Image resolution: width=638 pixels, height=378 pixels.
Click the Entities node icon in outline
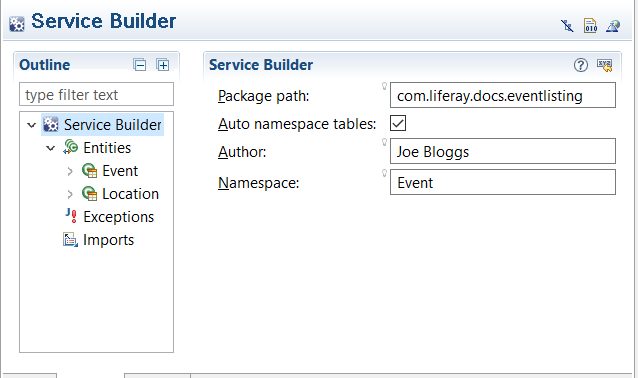pos(70,147)
